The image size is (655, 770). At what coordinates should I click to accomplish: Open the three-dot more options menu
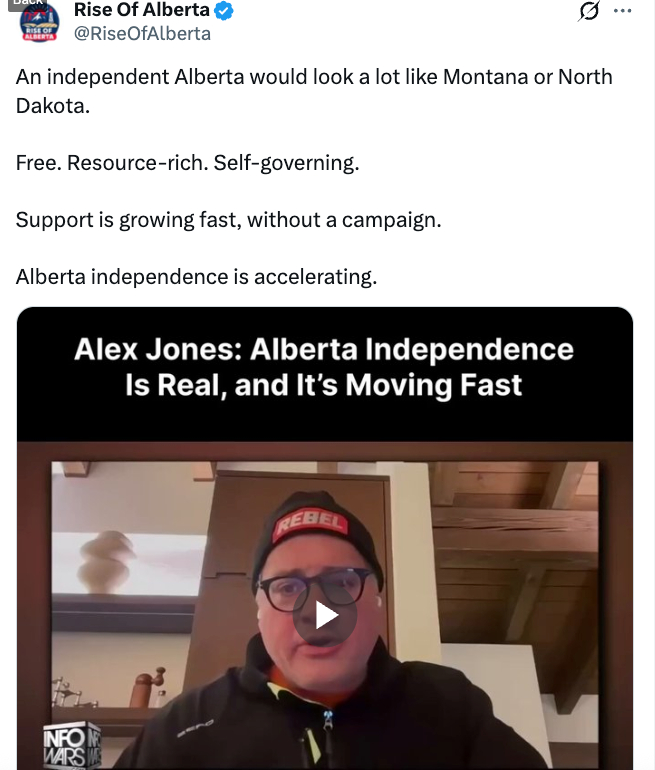pyautogui.click(x=623, y=11)
